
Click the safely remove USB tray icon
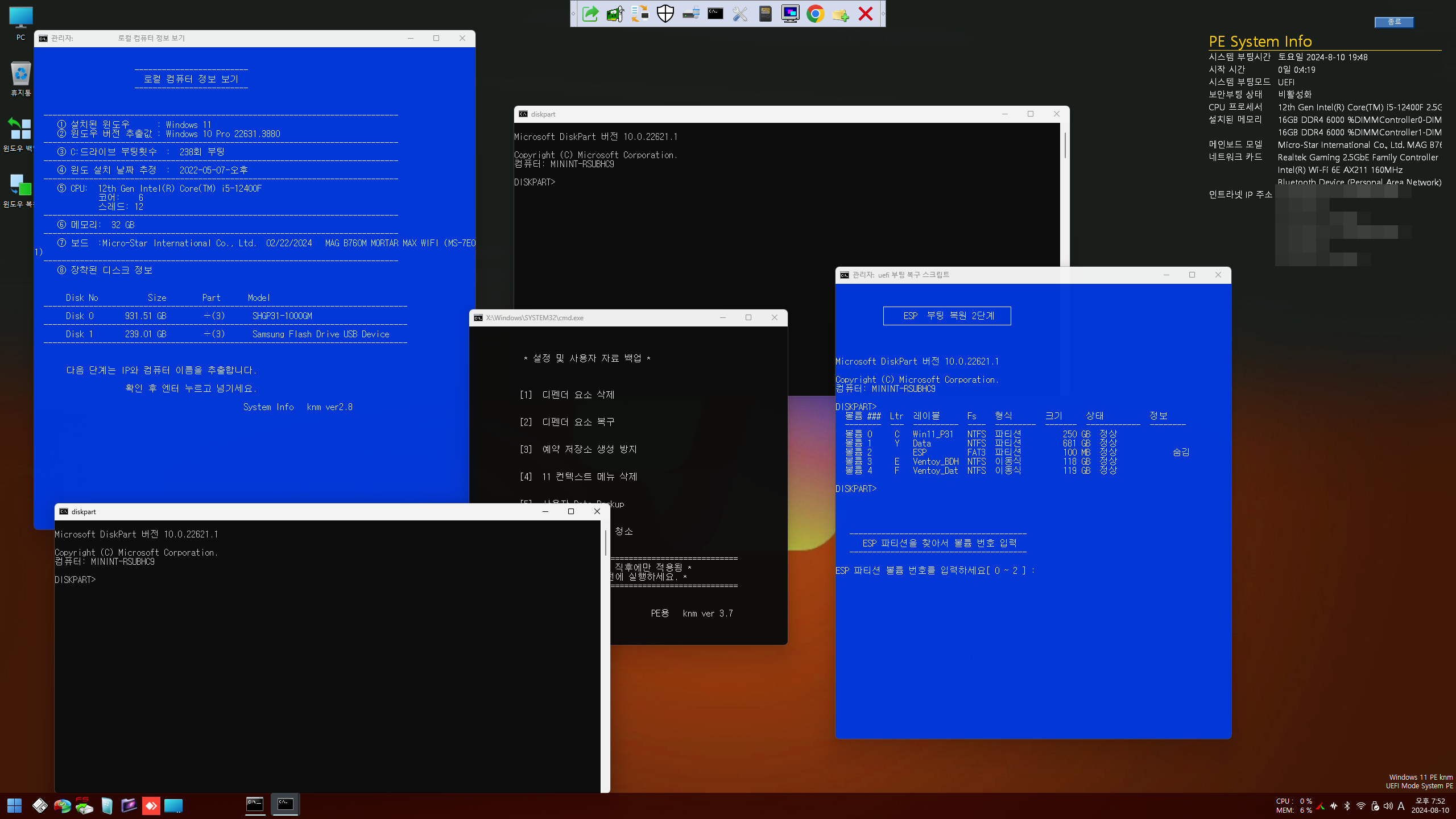pos(1375,806)
